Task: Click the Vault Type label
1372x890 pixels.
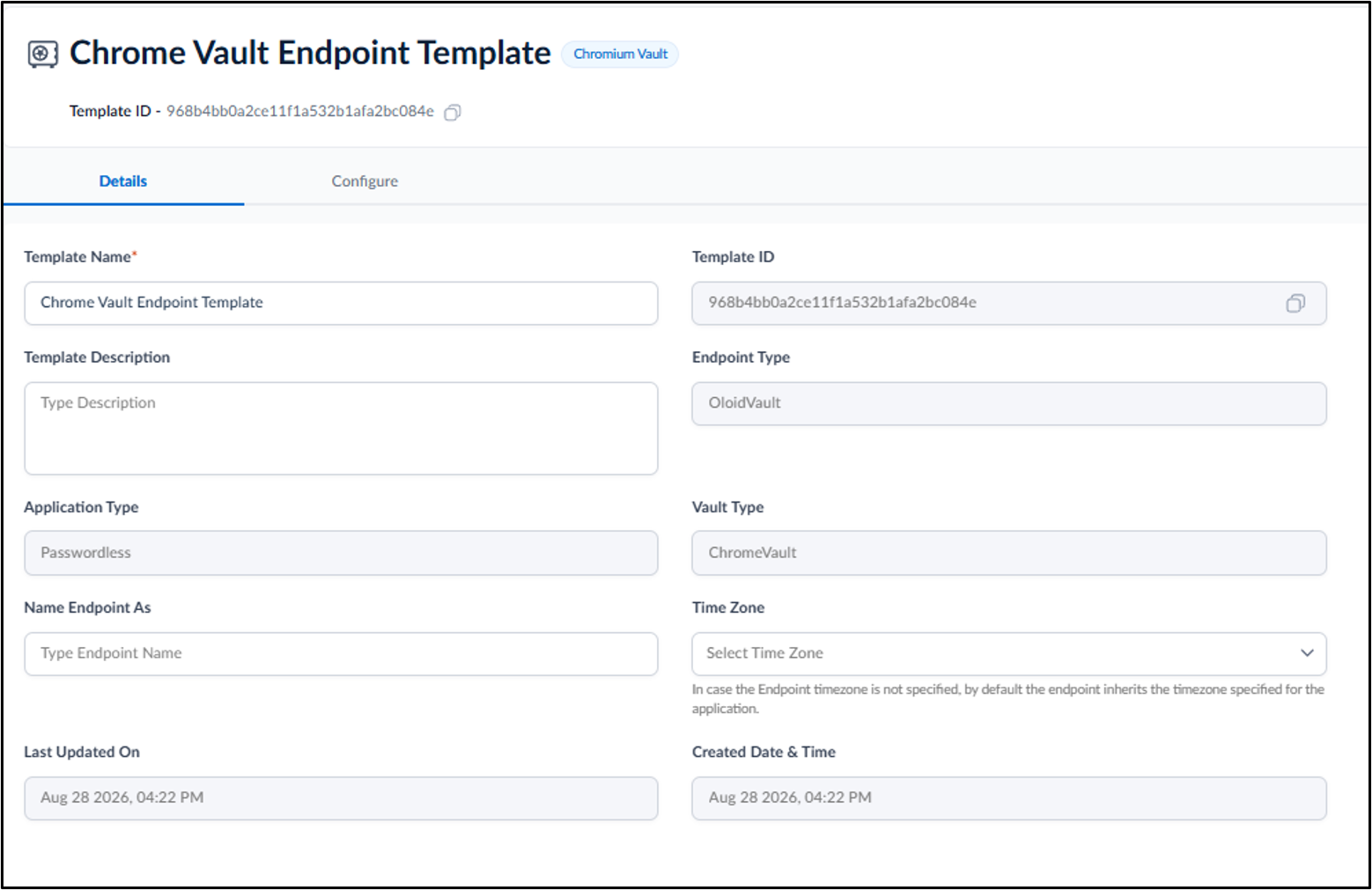Action: click(x=727, y=507)
